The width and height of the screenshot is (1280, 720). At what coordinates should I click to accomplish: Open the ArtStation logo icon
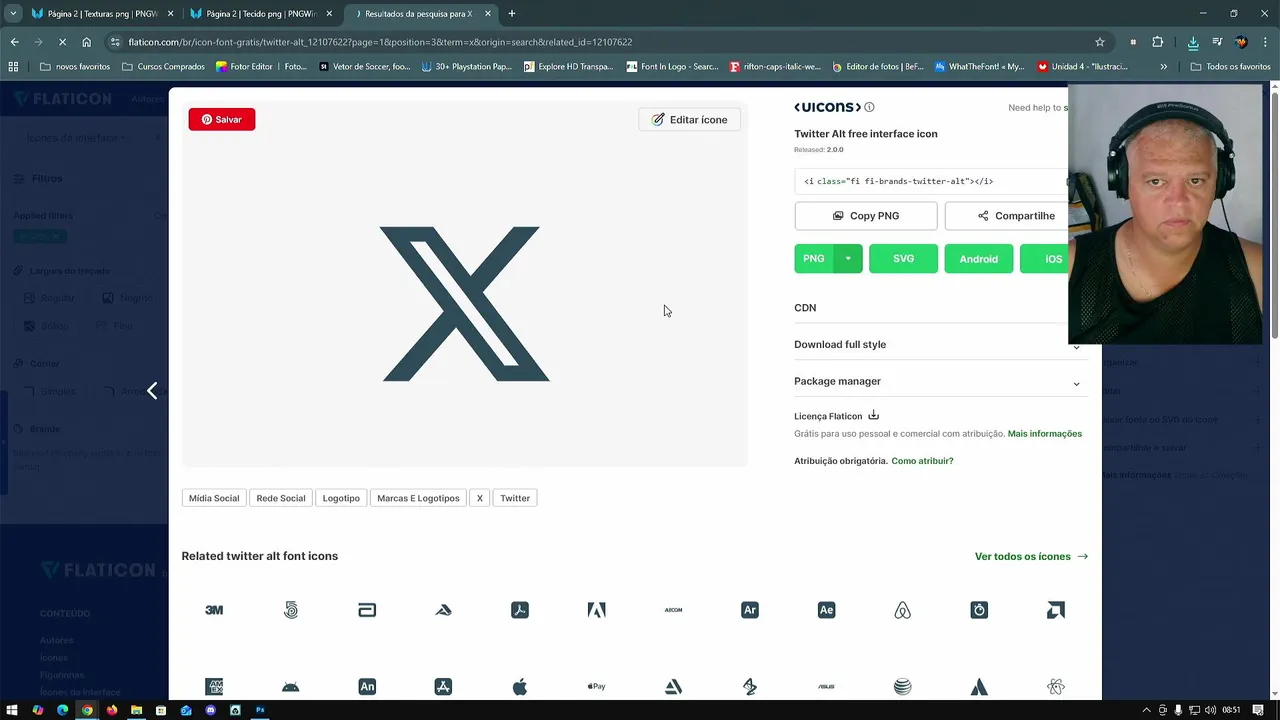(673, 686)
